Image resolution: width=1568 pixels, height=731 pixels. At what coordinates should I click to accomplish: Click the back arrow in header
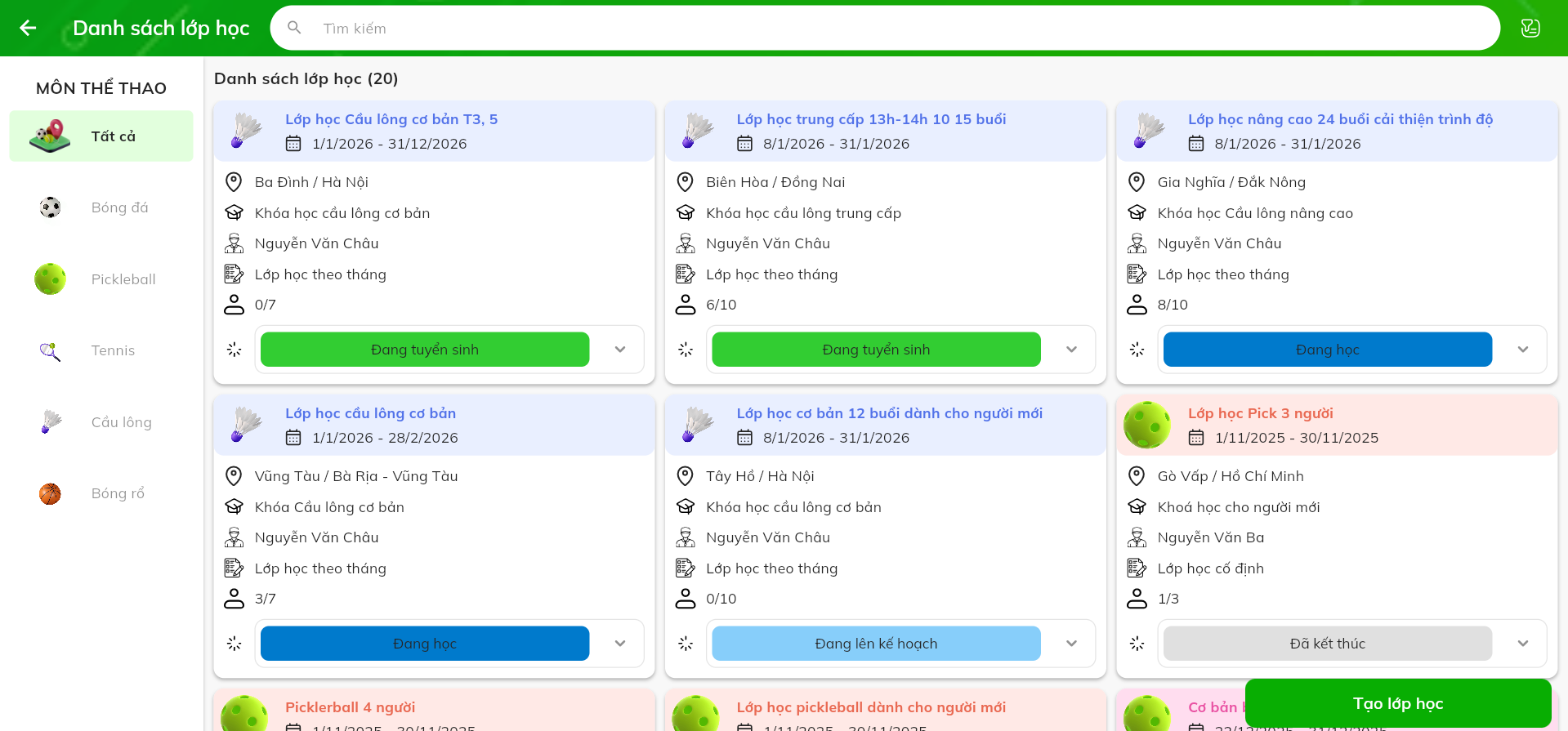pos(28,28)
